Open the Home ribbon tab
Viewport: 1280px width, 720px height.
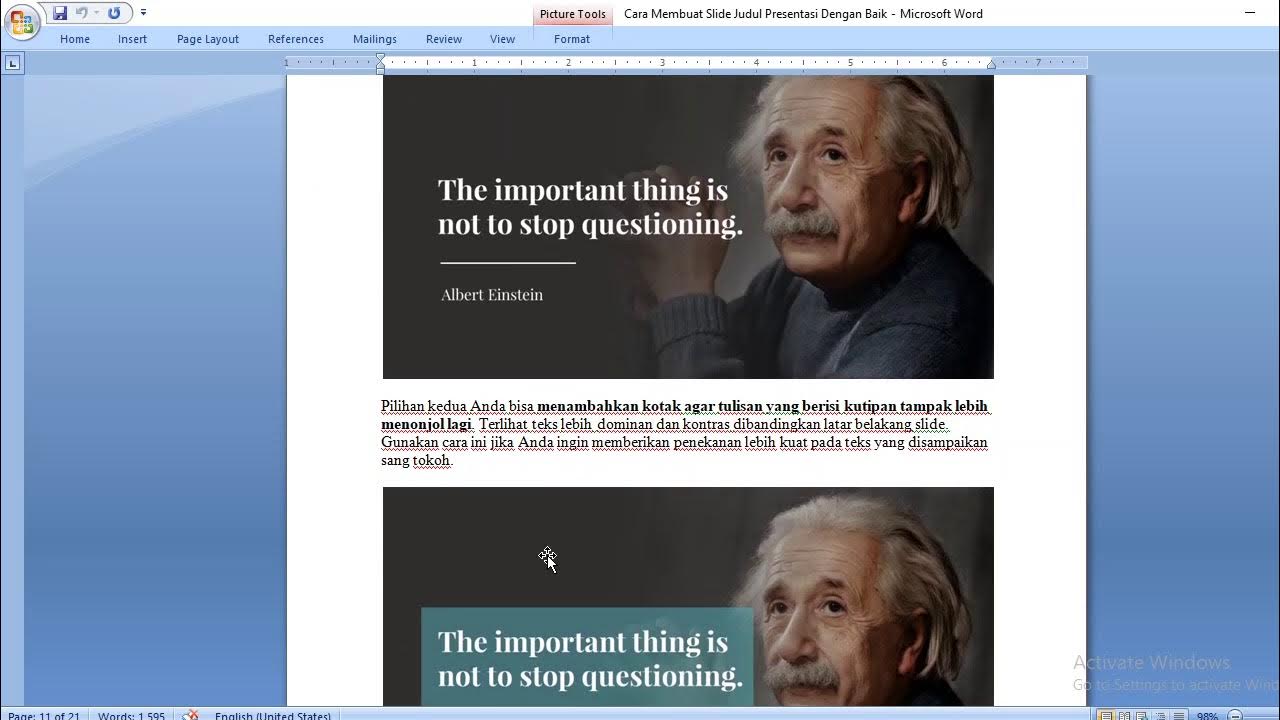[x=75, y=39]
